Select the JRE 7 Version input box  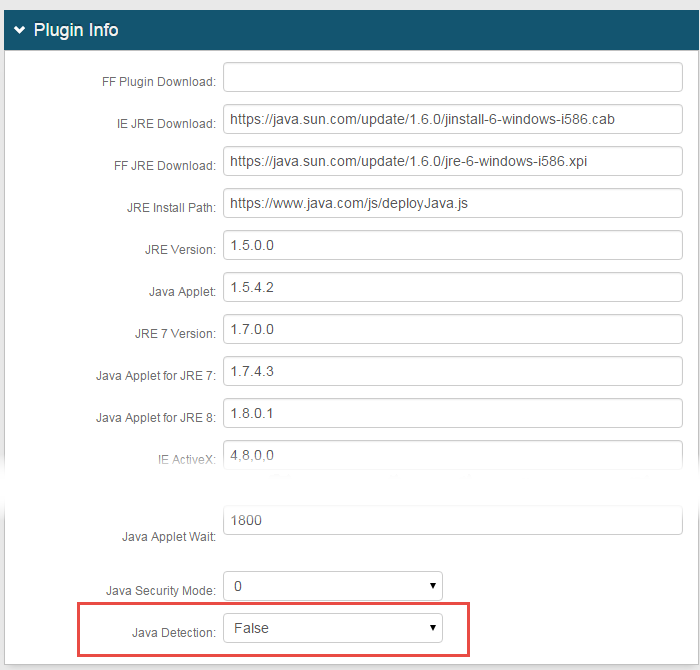pos(452,329)
